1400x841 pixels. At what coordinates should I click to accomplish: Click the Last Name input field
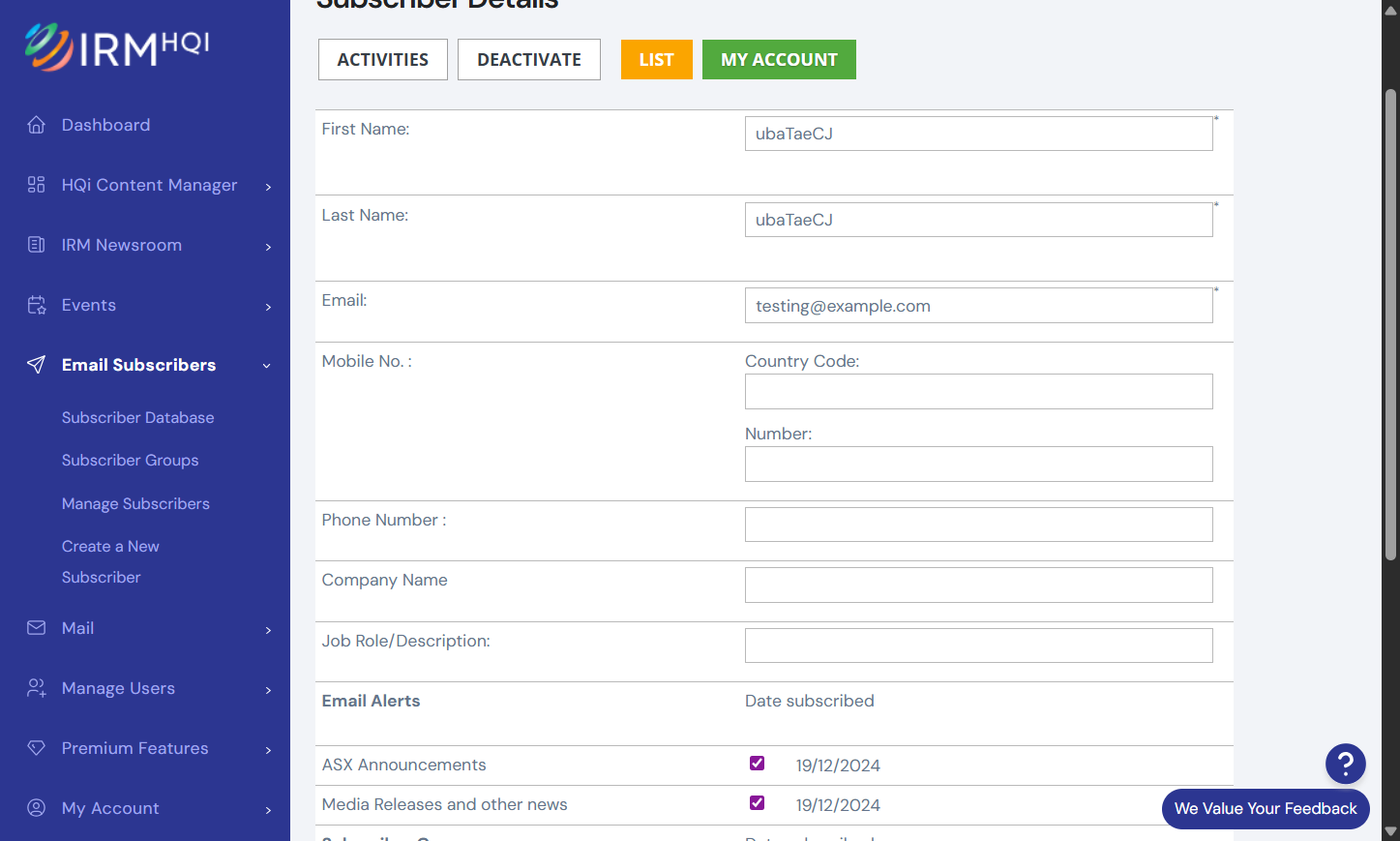(x=979, y=220)
